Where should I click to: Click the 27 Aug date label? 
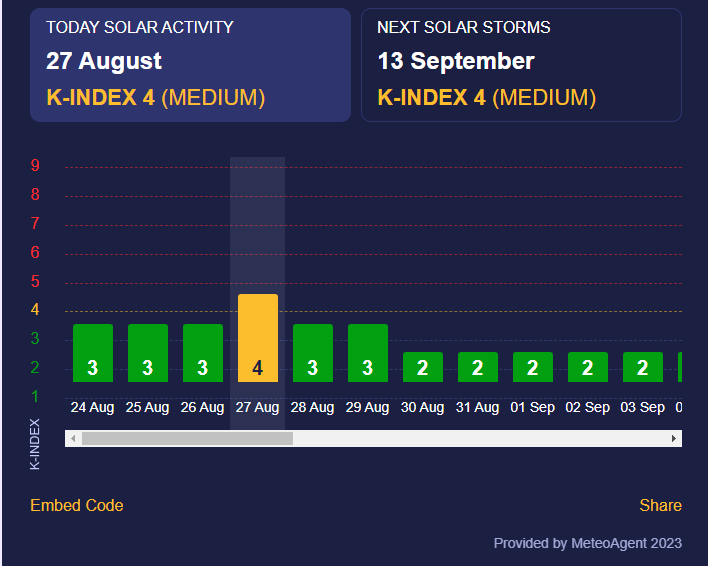(x=257, y=407)
